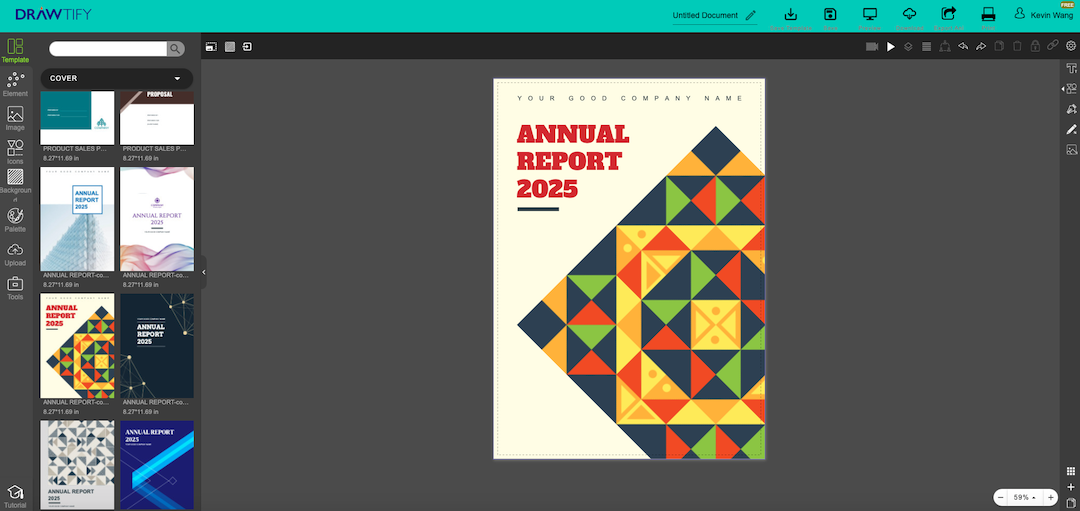Click the image tool in right toolbar
Screen dimensions: 1080x511
point(1071,149)
